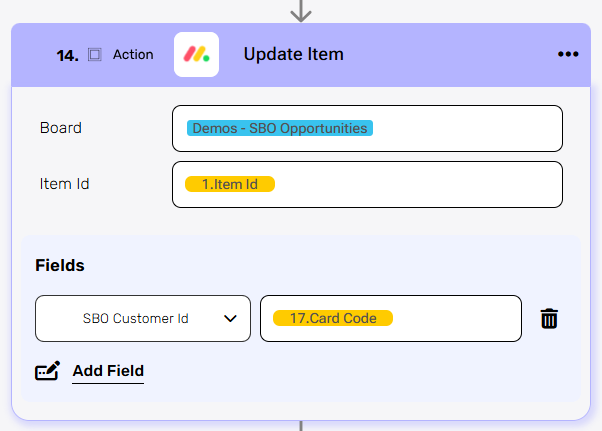Click the monday.com app icon
602x431 pixels.
[x=196, y=54]
